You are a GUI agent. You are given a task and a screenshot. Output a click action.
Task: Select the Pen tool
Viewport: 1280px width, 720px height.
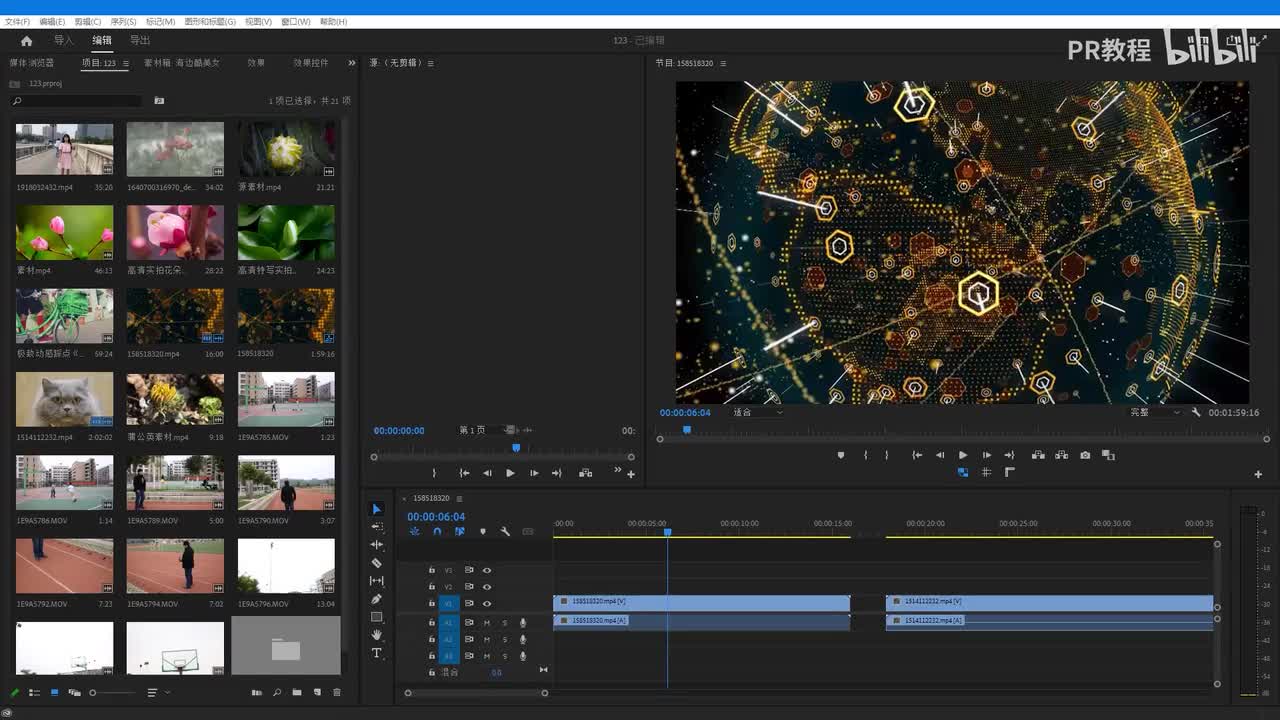pyautogui.click(x=377, y=599)
